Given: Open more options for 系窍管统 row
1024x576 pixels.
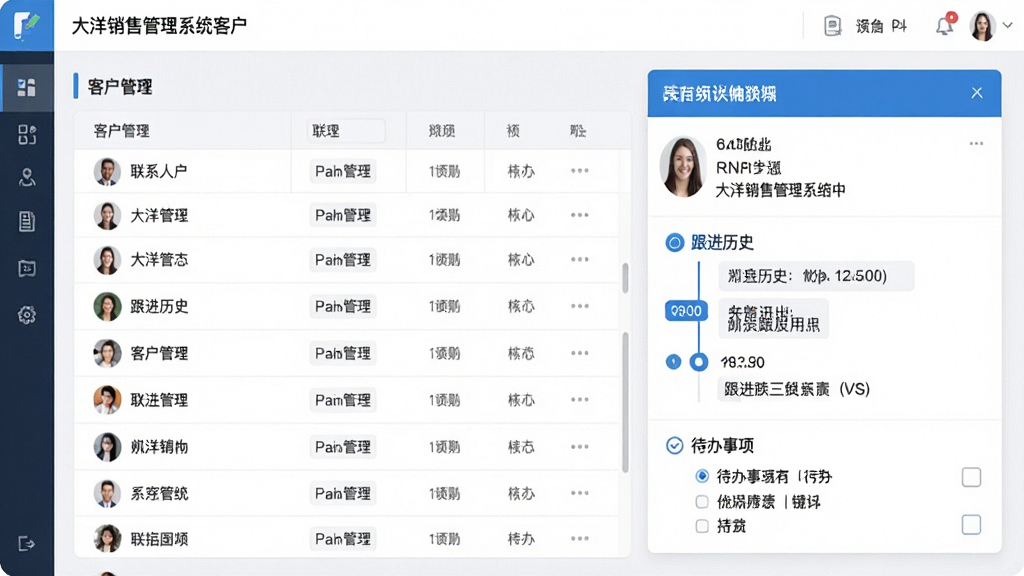Looking at the screenshot, I should pos(580,493).
